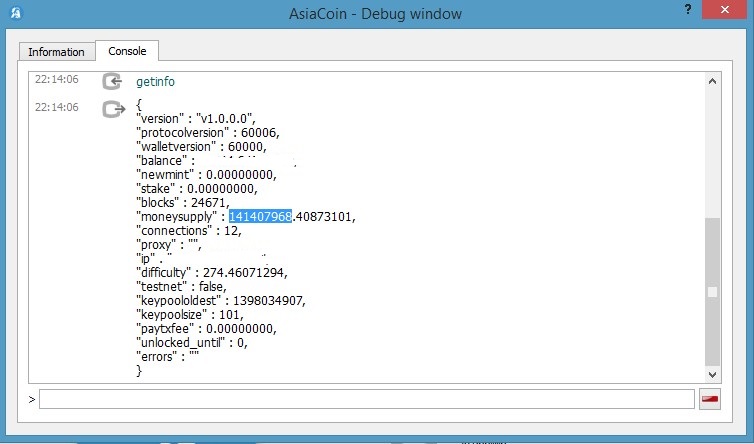Click the reply output arrow icon
This screenshot has width=754, height=444.
click(113, 109)
